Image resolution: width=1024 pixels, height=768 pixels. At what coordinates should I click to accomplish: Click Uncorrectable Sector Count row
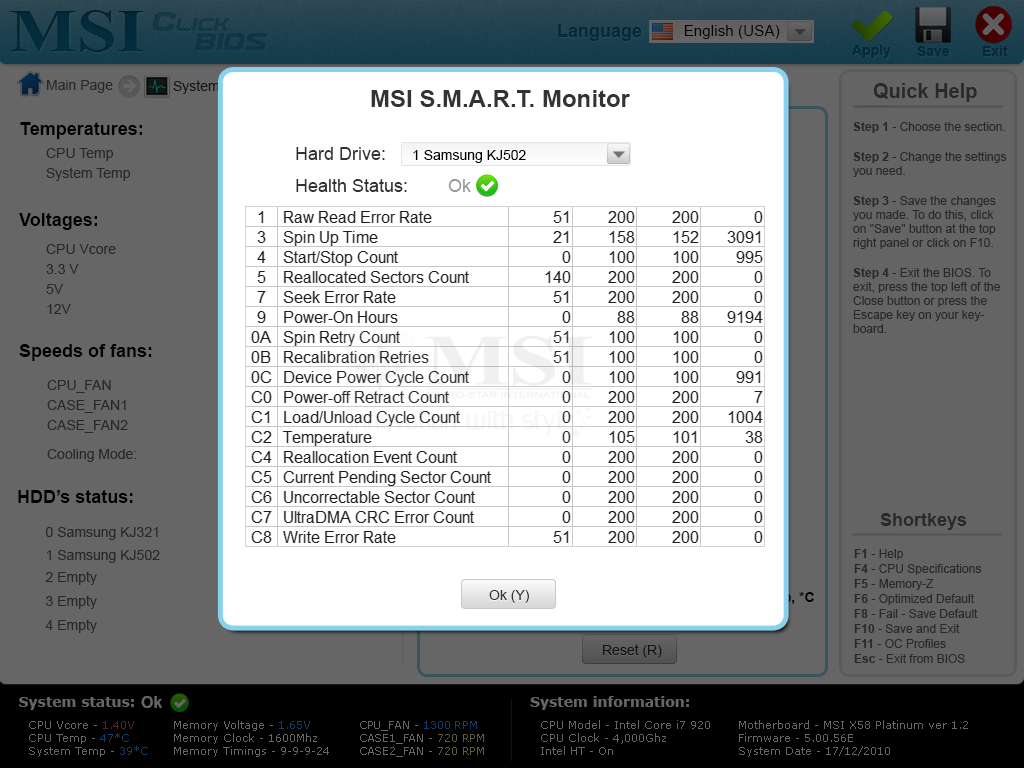point(505,498)
